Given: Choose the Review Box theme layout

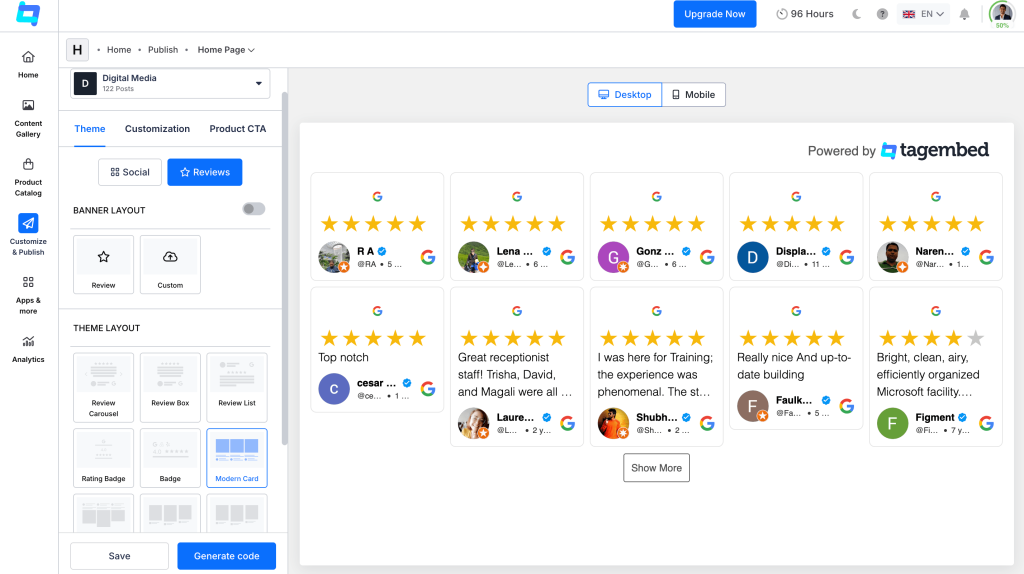Looking at the screenshot, I should (x=170, y=387).
